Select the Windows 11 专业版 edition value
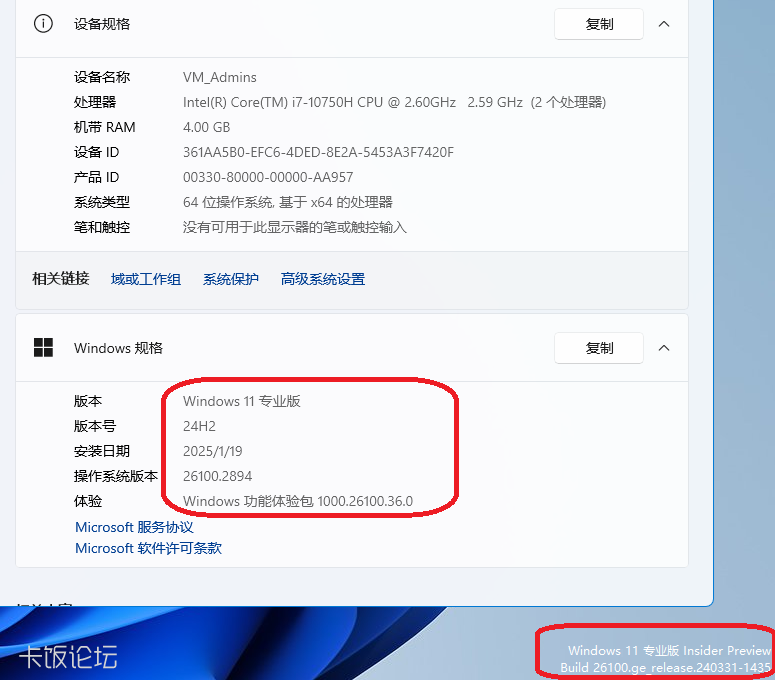 point(242,401)
